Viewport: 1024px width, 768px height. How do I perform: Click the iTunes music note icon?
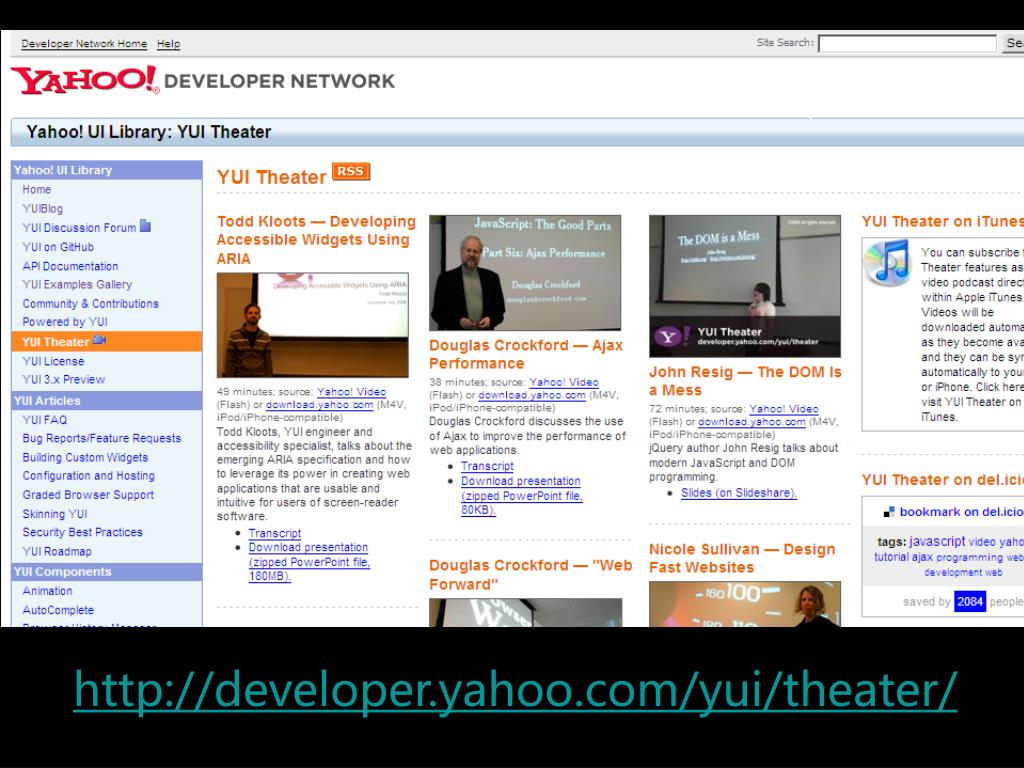click(888, 263)
